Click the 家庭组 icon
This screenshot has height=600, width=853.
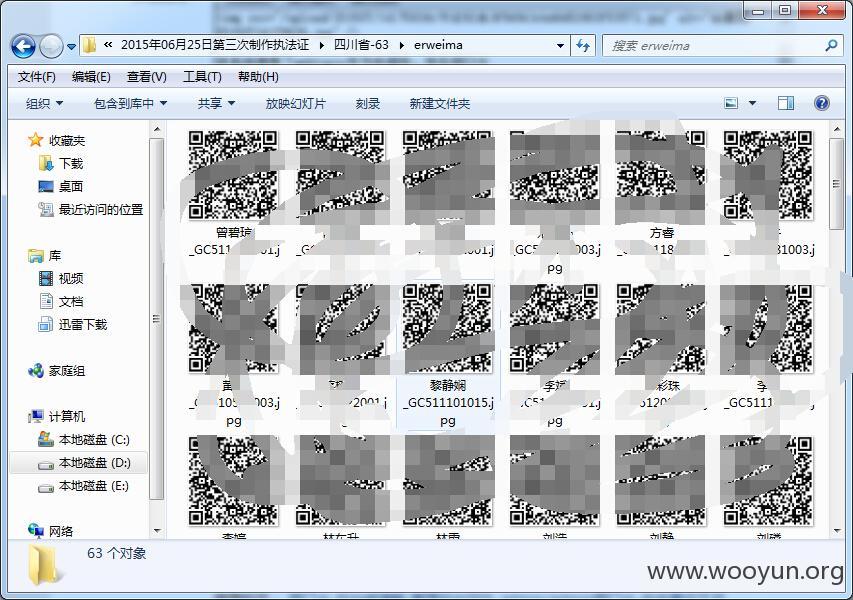click(x=36, y=370)
